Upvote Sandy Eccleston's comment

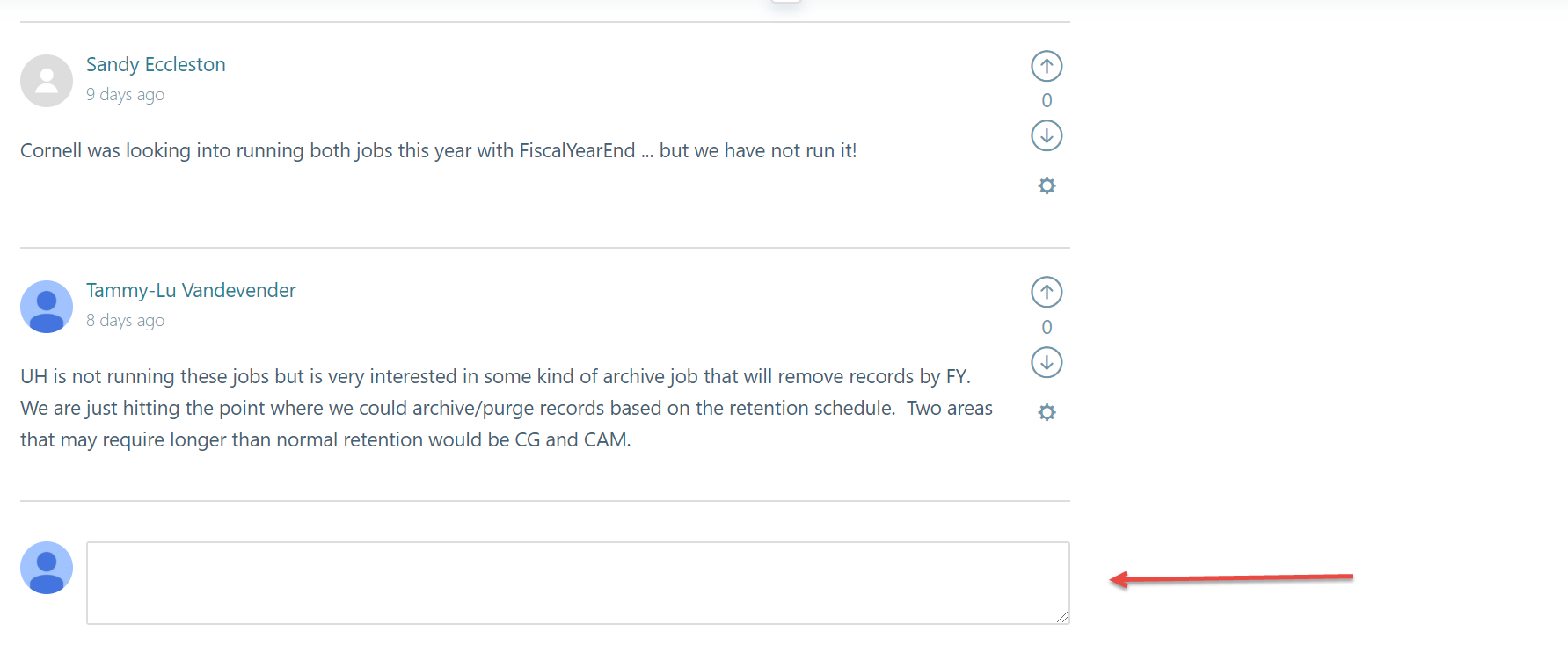(x=1047, y=66)
